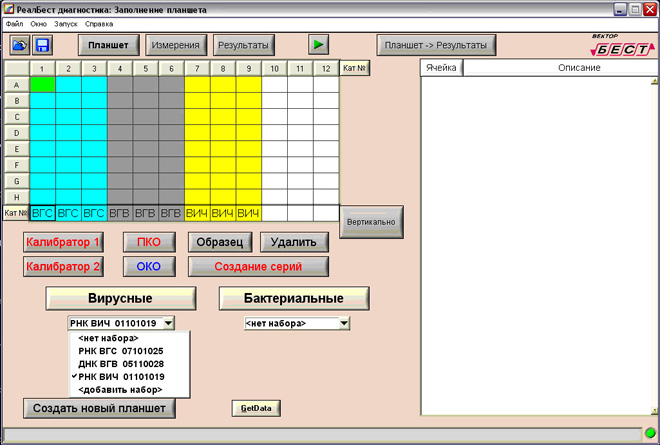This screenshot has height=445, width=660.
Task: Click column header 4 of the plate
Action: (x=120, y=69)
